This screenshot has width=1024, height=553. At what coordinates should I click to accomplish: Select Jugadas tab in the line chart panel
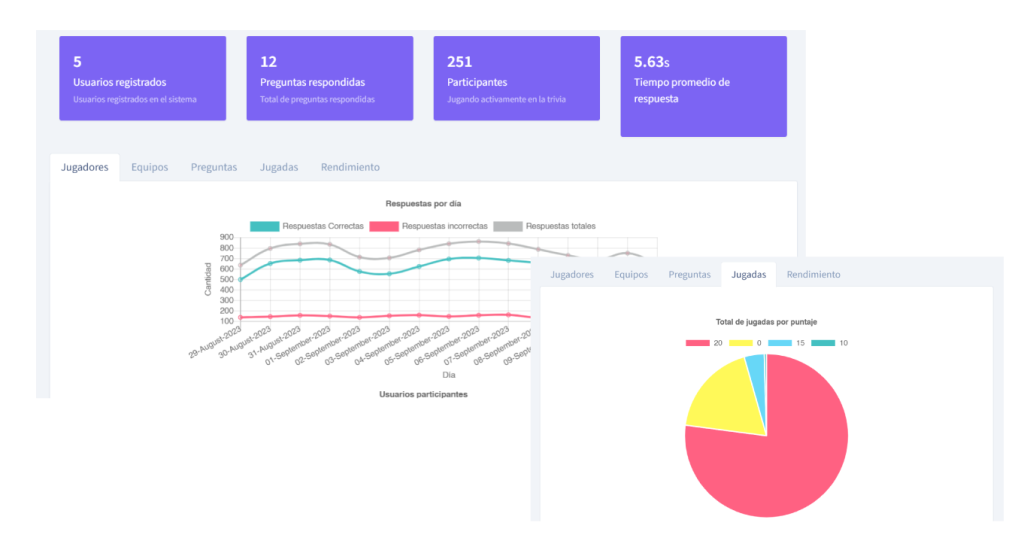pos(279,167)
